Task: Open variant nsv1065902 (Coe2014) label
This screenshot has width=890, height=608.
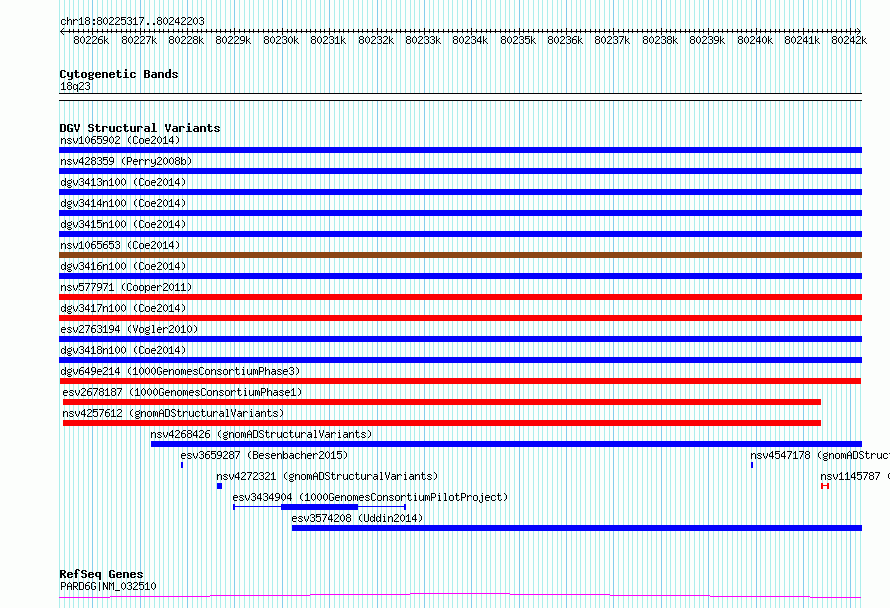Action: (120, 140)
